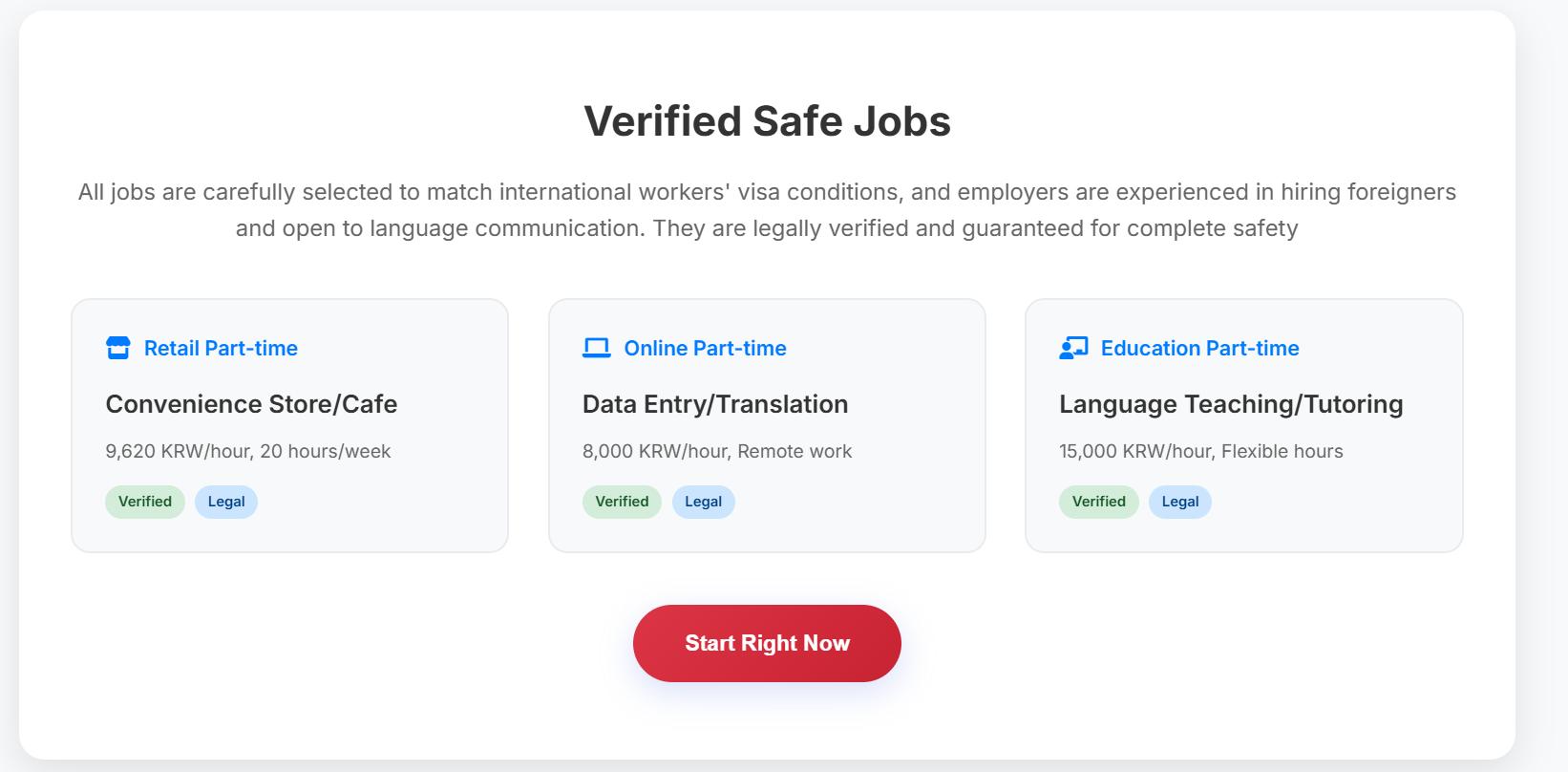Click the laptop icon beside Online Part-time
The image size is (1568, 772).
pyautogui.click(x=596, y=348)
